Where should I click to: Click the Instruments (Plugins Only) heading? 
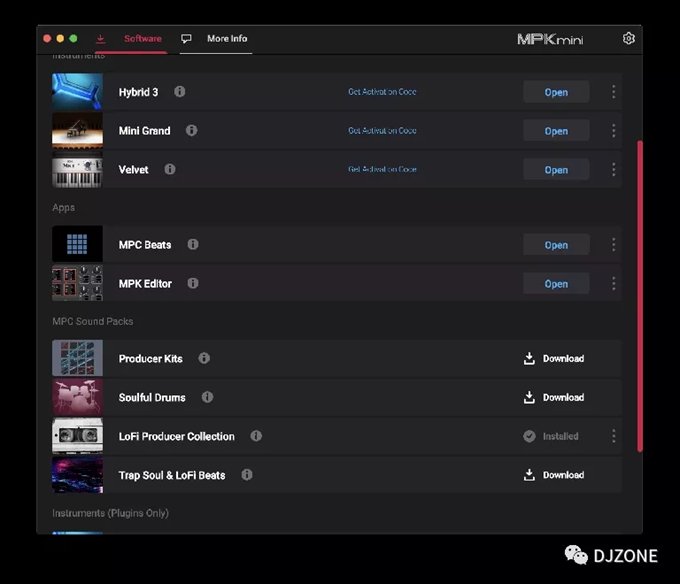[110, 513]
